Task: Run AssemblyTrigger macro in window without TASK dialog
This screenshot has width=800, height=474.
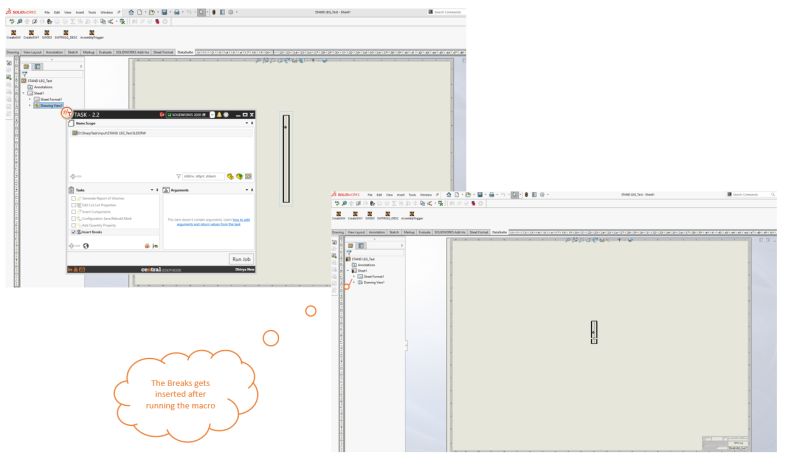Action: click(412, 216)
